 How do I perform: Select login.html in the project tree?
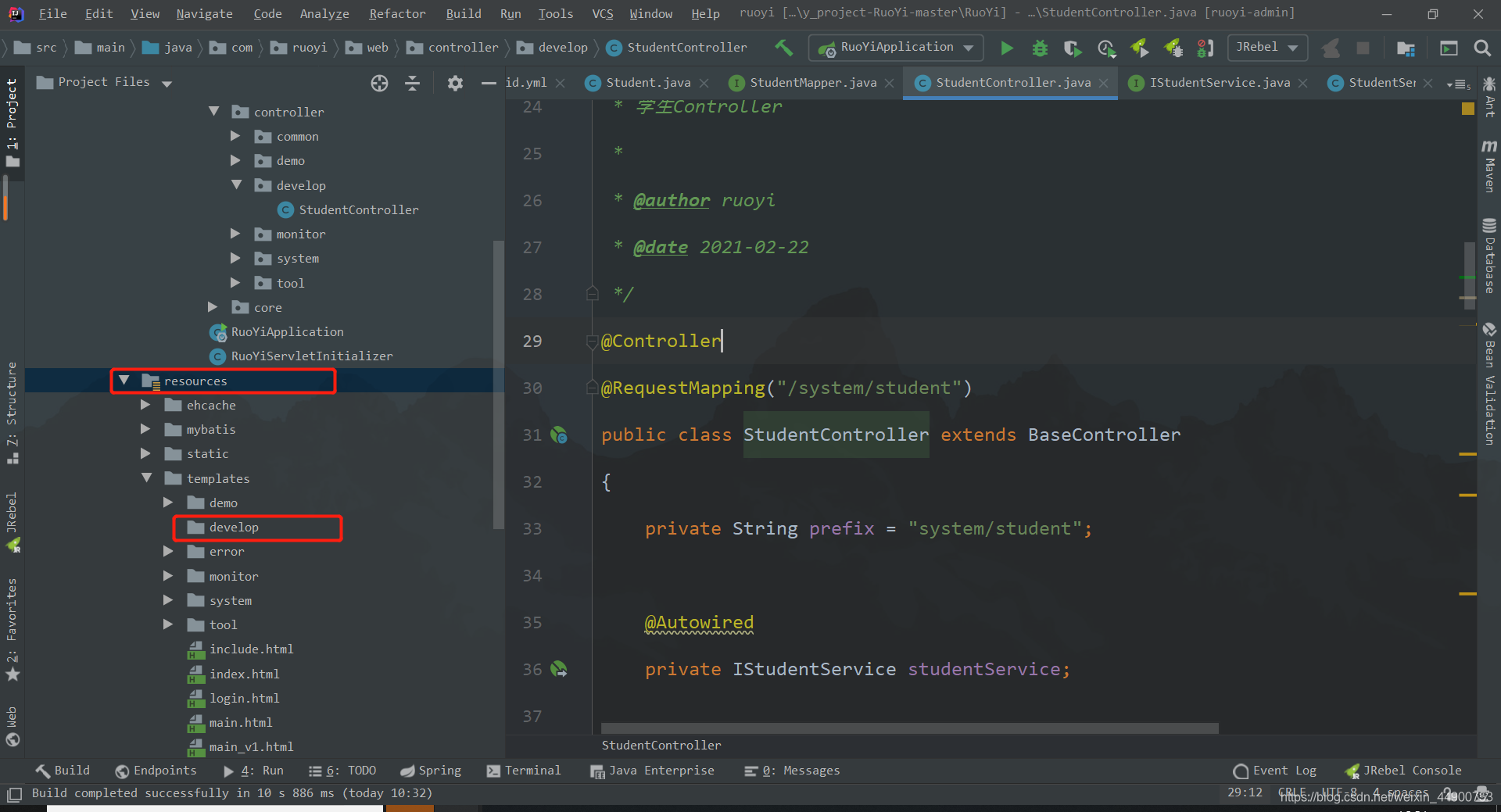234,698
